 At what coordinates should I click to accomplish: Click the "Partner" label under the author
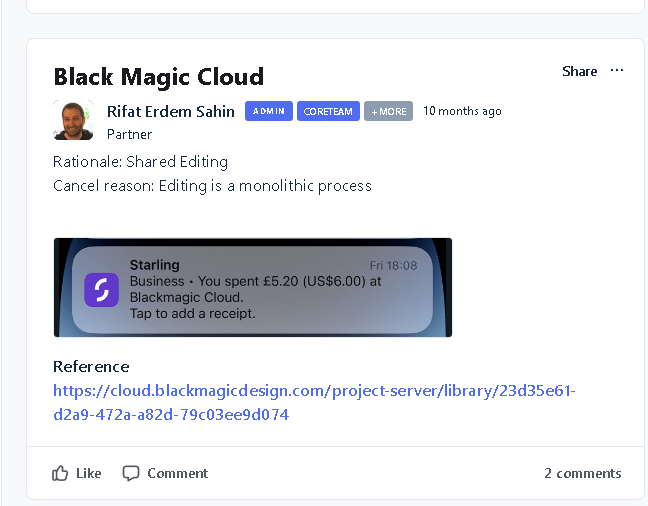pyautogui.click(x=129, y=134)
